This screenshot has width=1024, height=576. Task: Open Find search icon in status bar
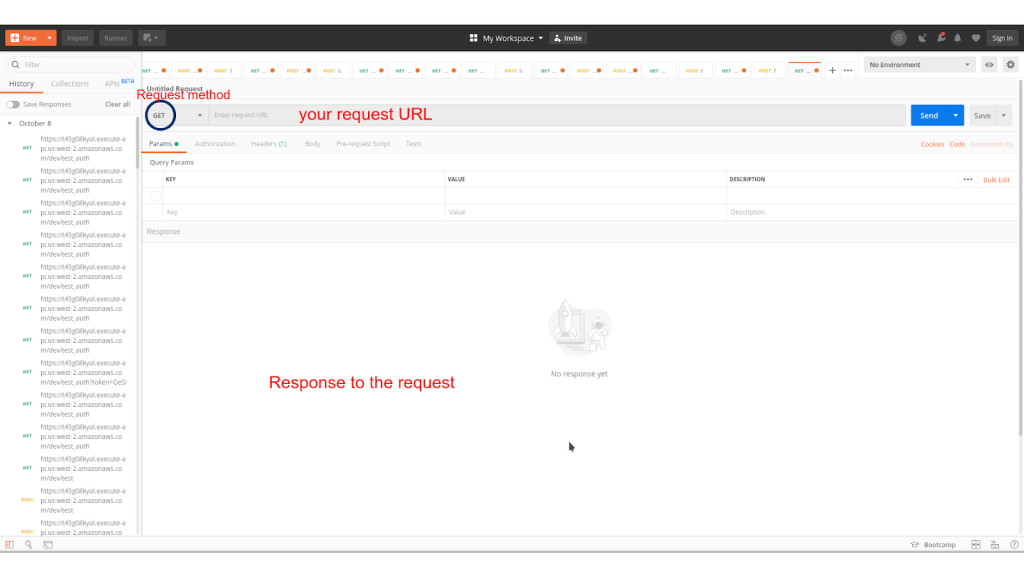tap(29, 544)
